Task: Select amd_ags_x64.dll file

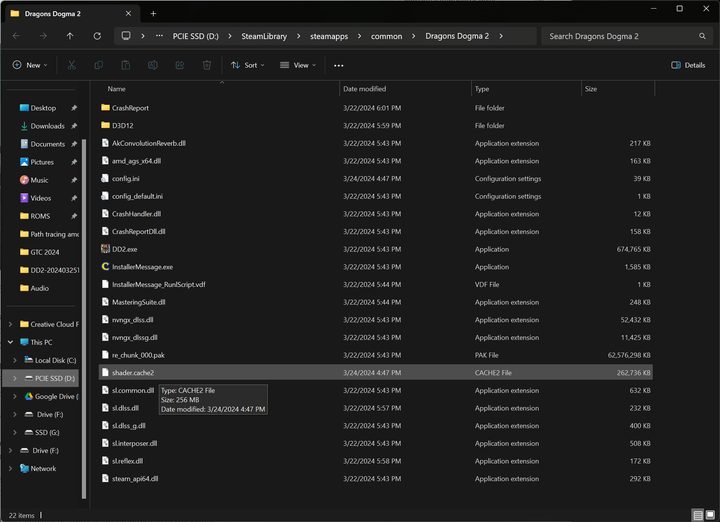Action: click(376, 161)
